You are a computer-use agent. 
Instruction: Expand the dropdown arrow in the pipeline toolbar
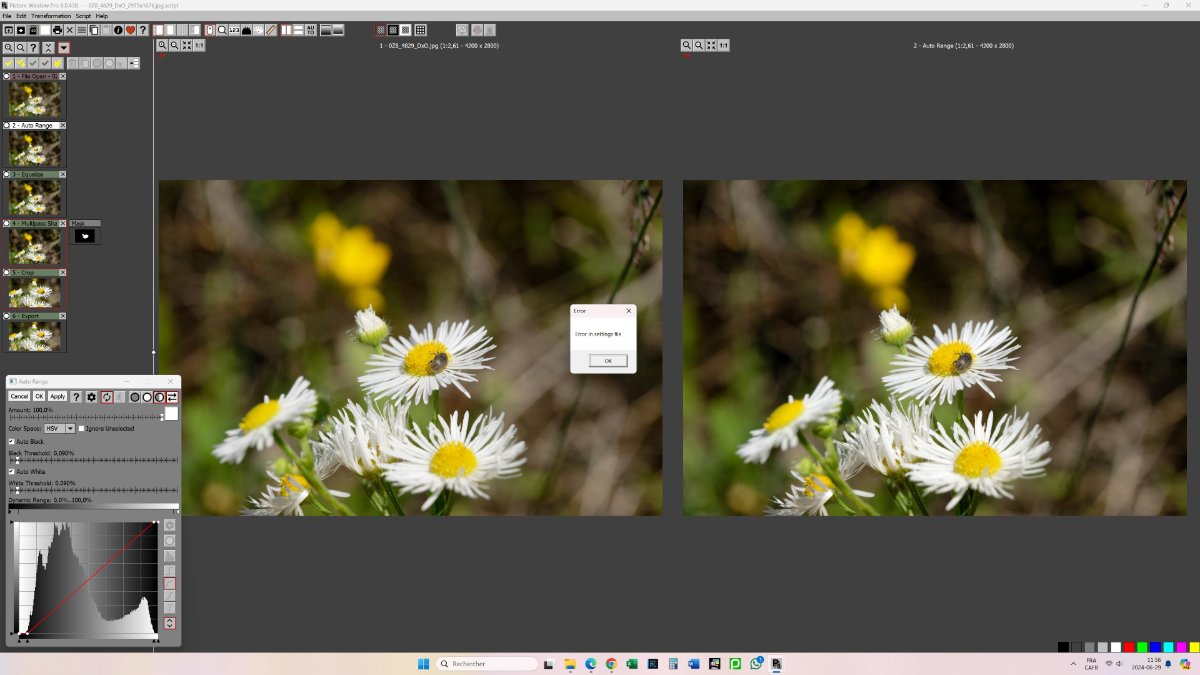tap(64, 48)
